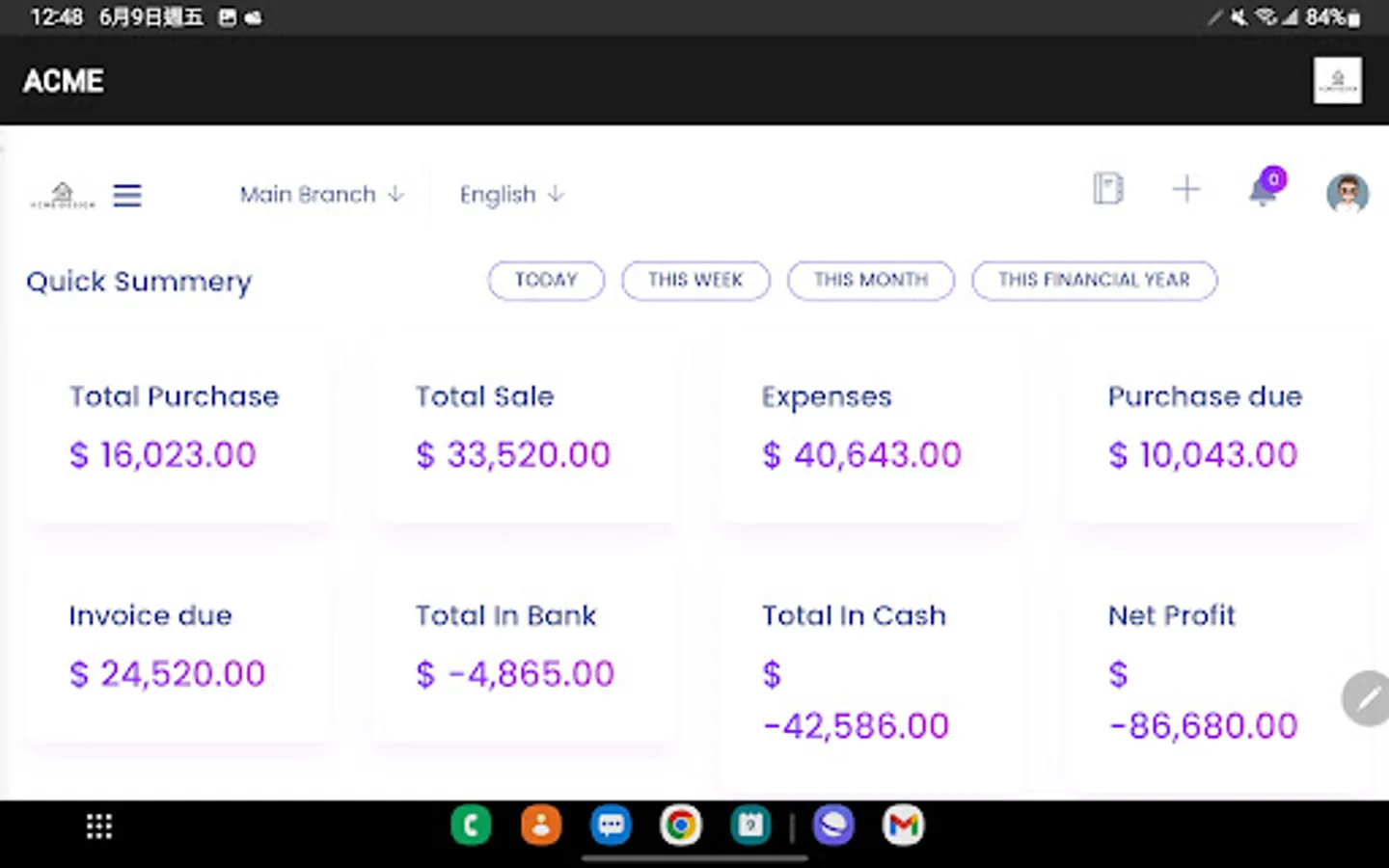Click the ACME house logo beside the menu
The height and width of the screenshot is (868, 1389).
pos(63,196)
